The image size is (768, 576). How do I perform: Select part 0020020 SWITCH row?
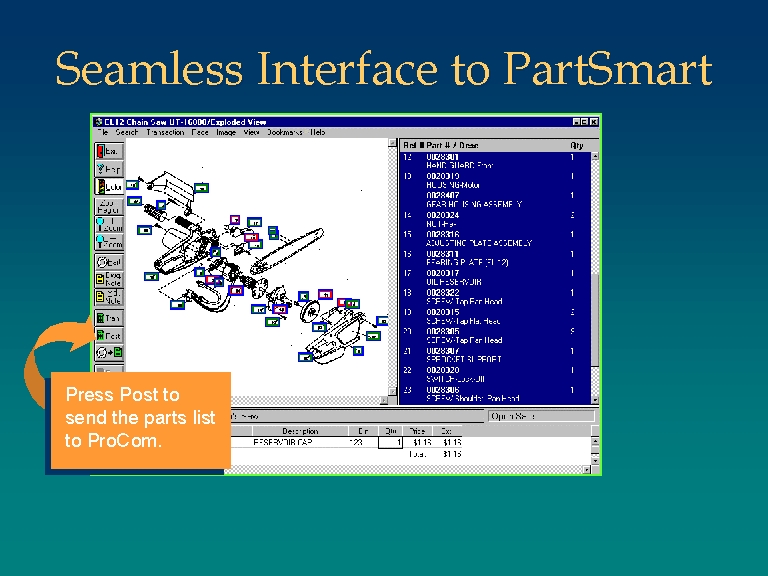(x=496, y=374)
